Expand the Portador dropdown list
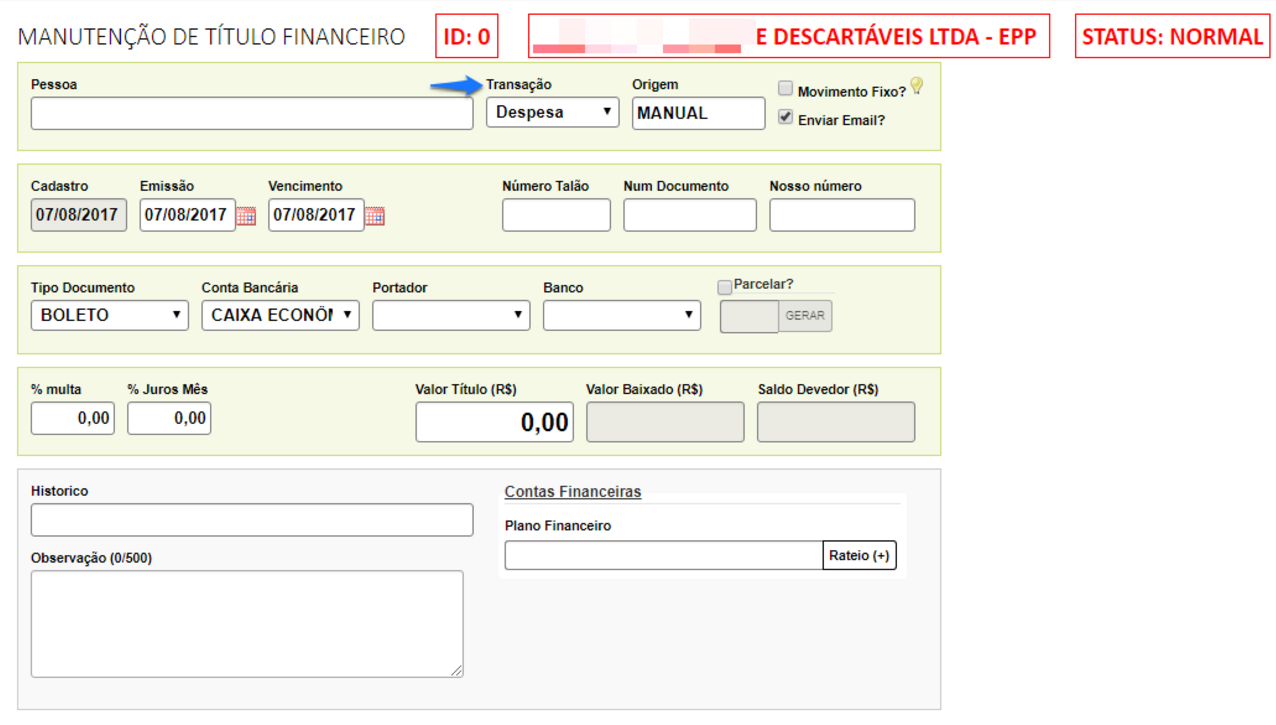 (451, 315)
